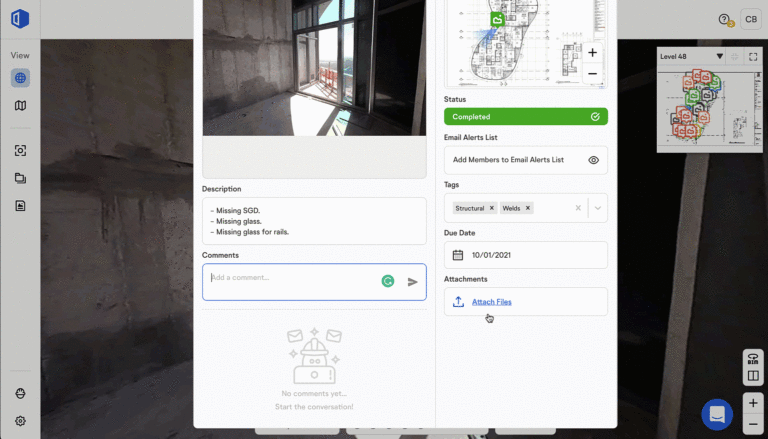Click the Attach Files link

(491, 302)
